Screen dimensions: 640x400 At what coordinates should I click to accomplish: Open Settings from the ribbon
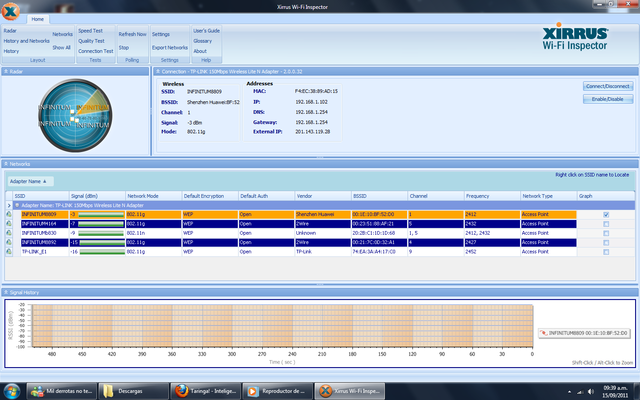pyautogui.click(x=161, y=34)
